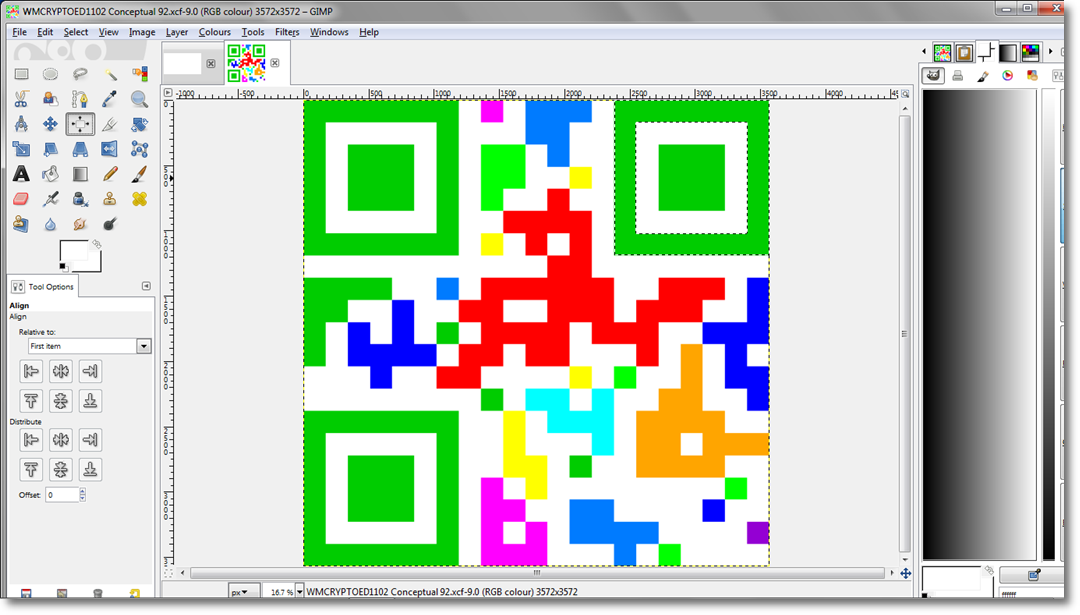
Task: Select the Paths tool
Action: [80, 99]
